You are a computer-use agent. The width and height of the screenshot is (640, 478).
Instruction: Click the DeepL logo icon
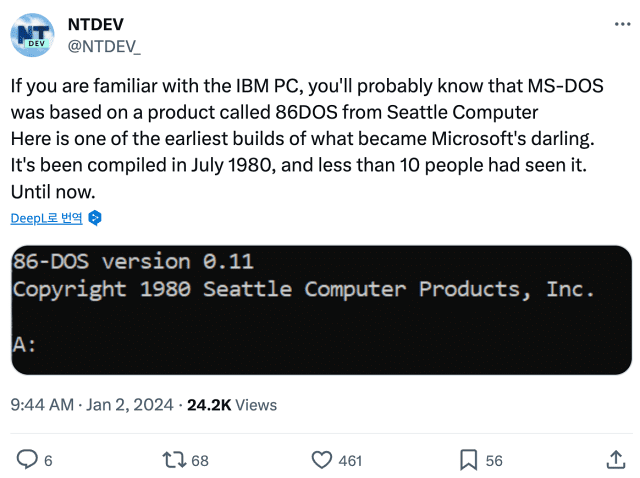pyautogui.click(x=95, y=218)
